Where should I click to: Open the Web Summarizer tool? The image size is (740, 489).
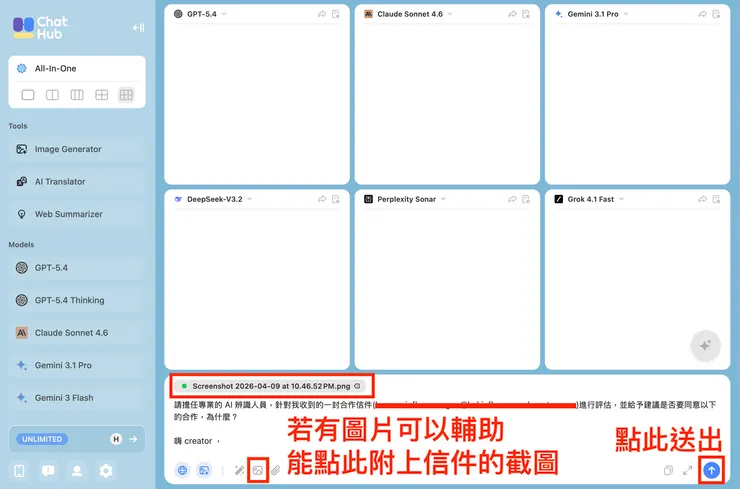pos(77,214)
